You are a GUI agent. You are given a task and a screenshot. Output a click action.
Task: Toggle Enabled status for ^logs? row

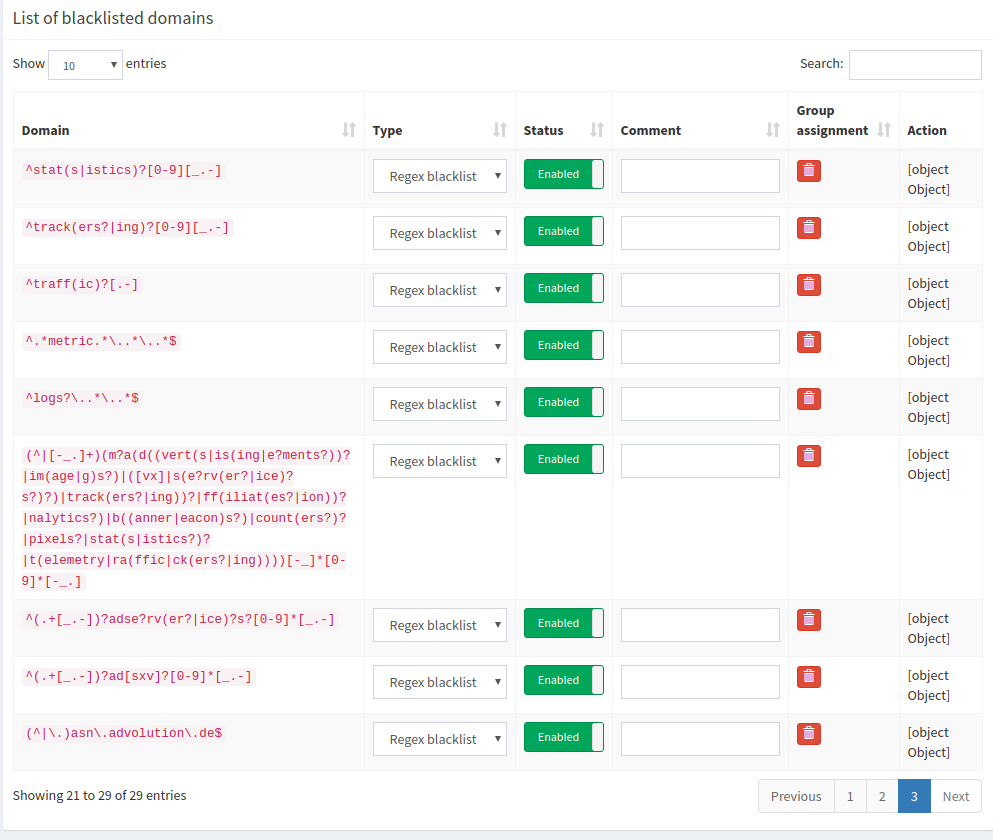pyautogui.click(x=564, y=402)
